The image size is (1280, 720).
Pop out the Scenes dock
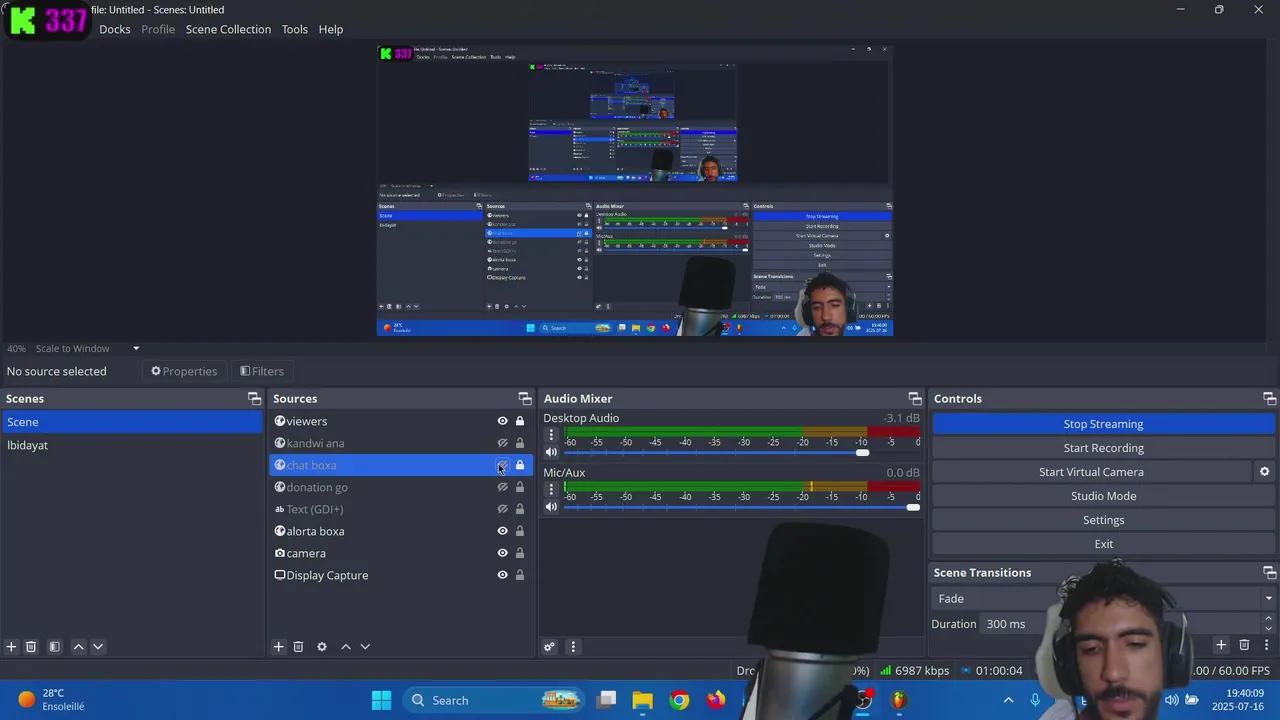pos(254,398)
